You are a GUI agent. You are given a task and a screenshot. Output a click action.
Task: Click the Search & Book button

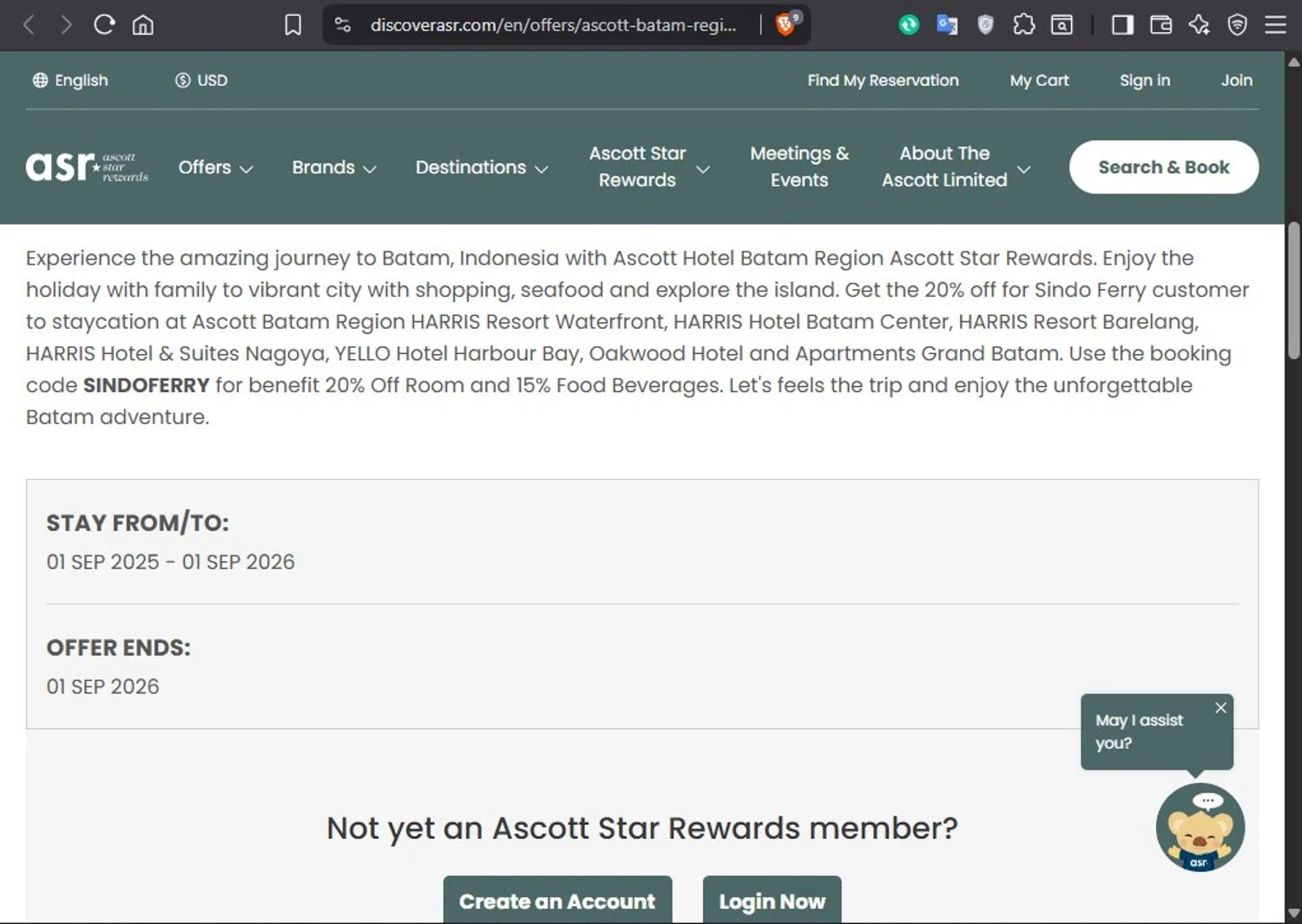(x=1164, y=167)
